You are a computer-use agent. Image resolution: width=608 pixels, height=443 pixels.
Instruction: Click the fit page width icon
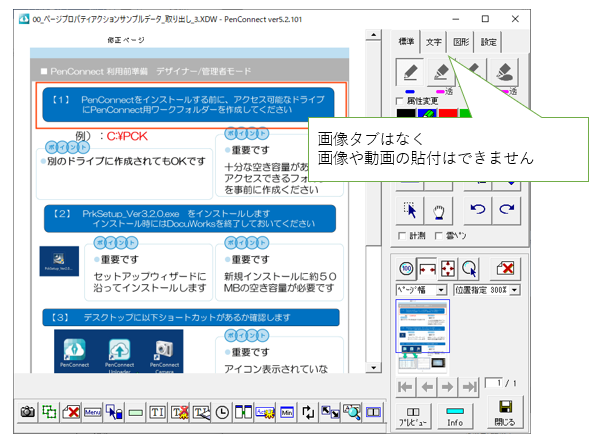pyautogui.click(x=427, y=268)
